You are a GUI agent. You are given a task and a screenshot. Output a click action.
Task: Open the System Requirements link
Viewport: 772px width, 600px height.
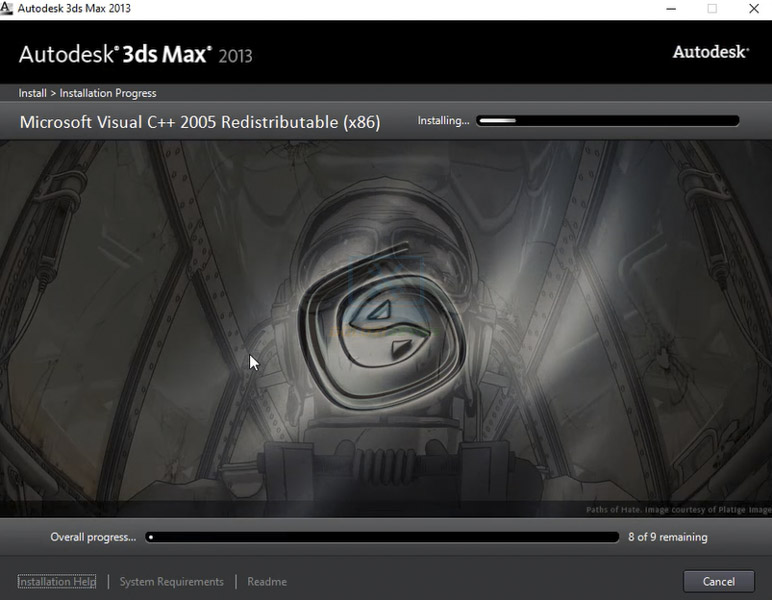click(x=171, y=581)
